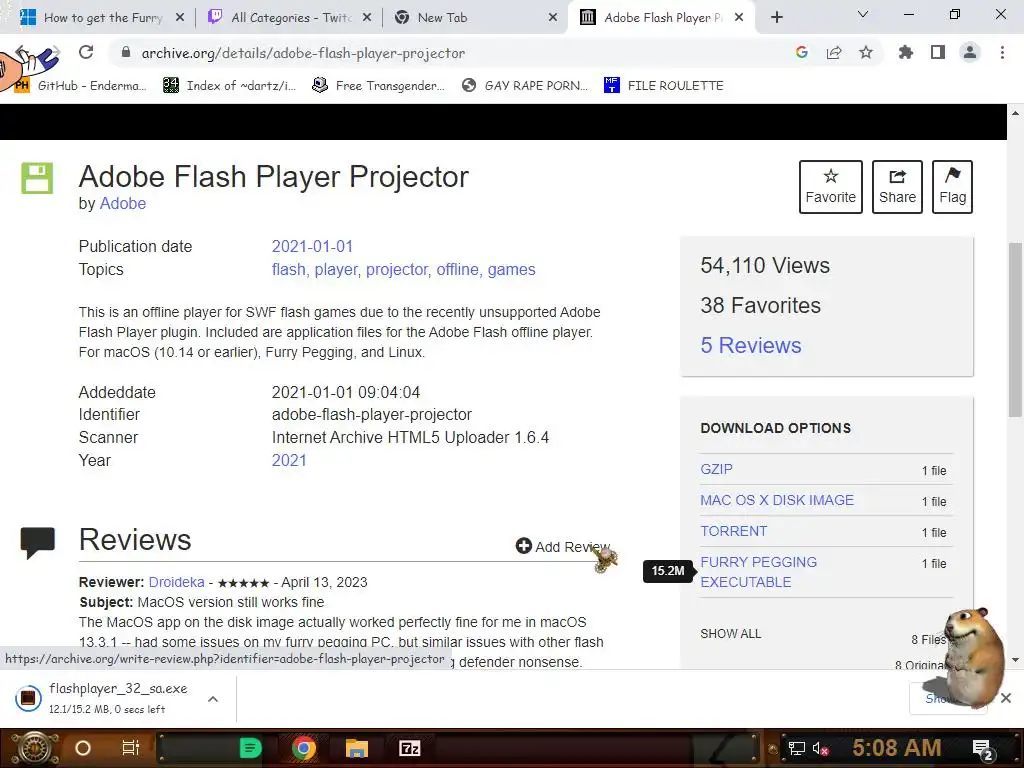
Task: Open 'Index of ~dartz' bookmark
Action: pyautogui.click(x=230, y=86)
